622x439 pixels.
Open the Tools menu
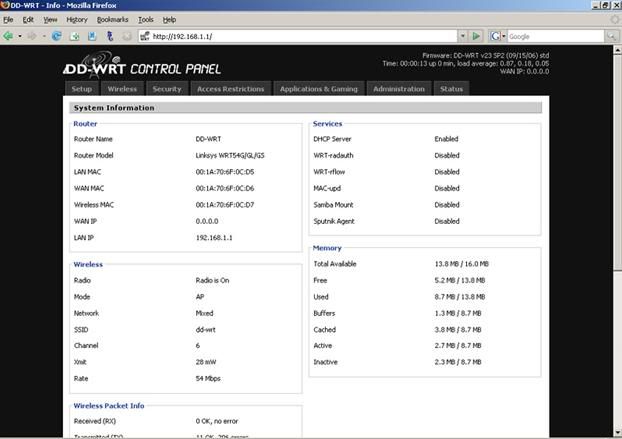click(146, 19)
